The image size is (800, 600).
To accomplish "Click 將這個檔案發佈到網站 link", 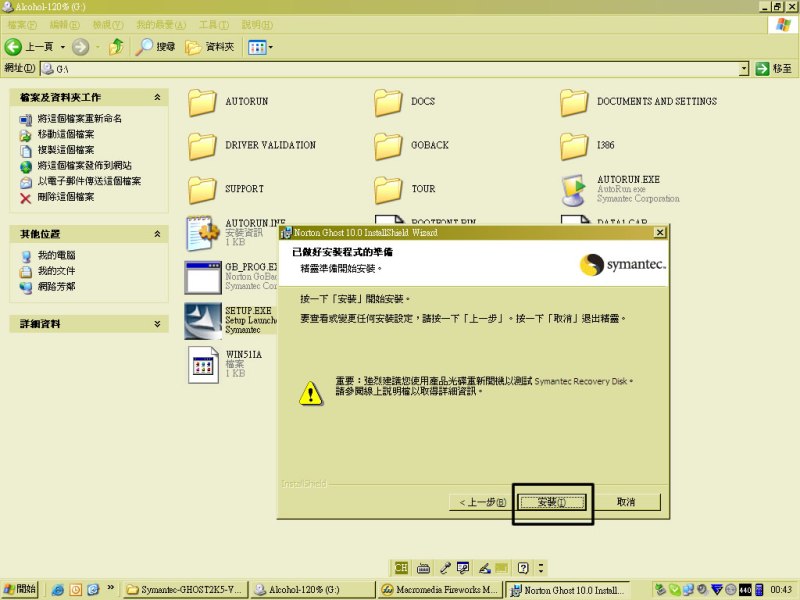I will 85,166.
